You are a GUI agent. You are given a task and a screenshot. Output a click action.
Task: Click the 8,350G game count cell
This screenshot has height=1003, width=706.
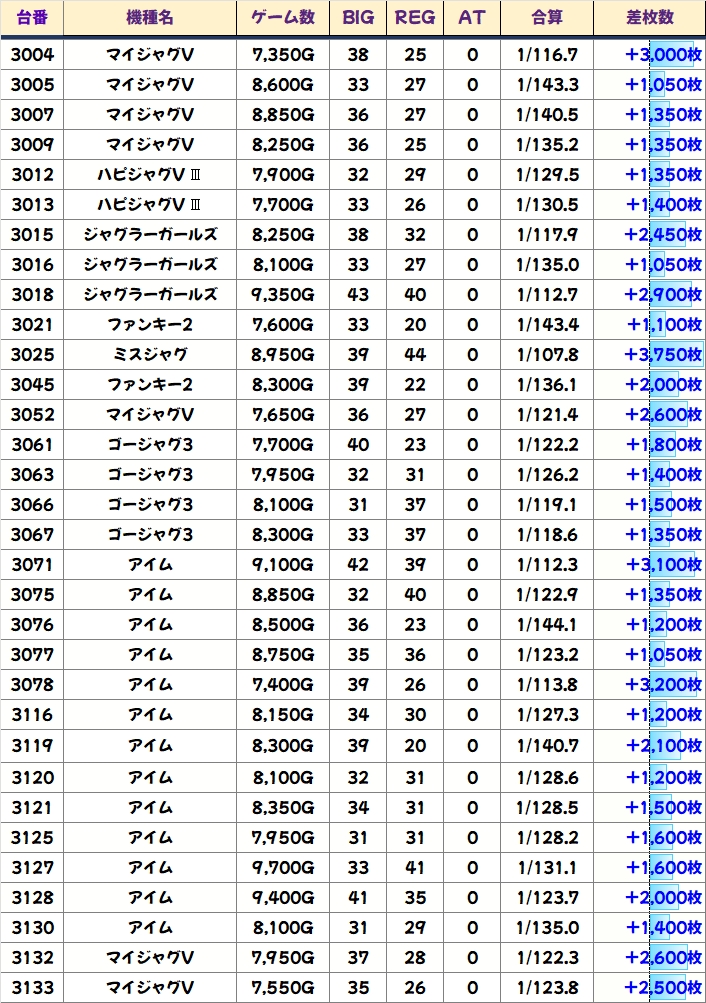pyautogui.click(x=283, y=808)
